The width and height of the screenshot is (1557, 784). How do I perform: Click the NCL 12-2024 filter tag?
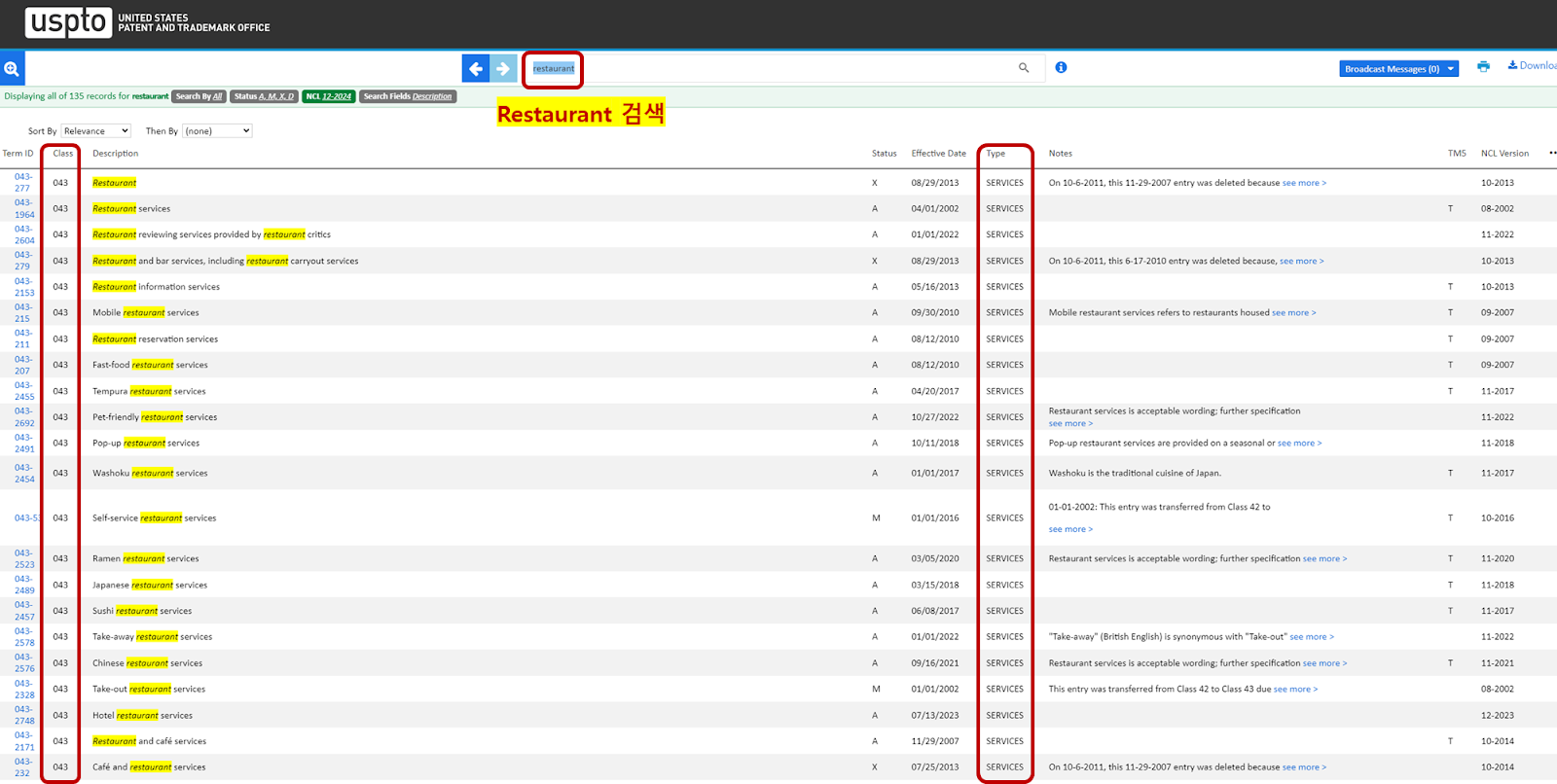[x=329, y=96]
